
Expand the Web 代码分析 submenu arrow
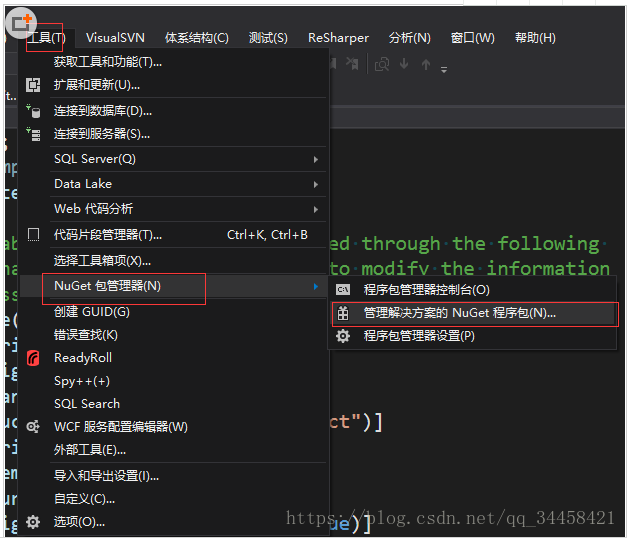316,209
